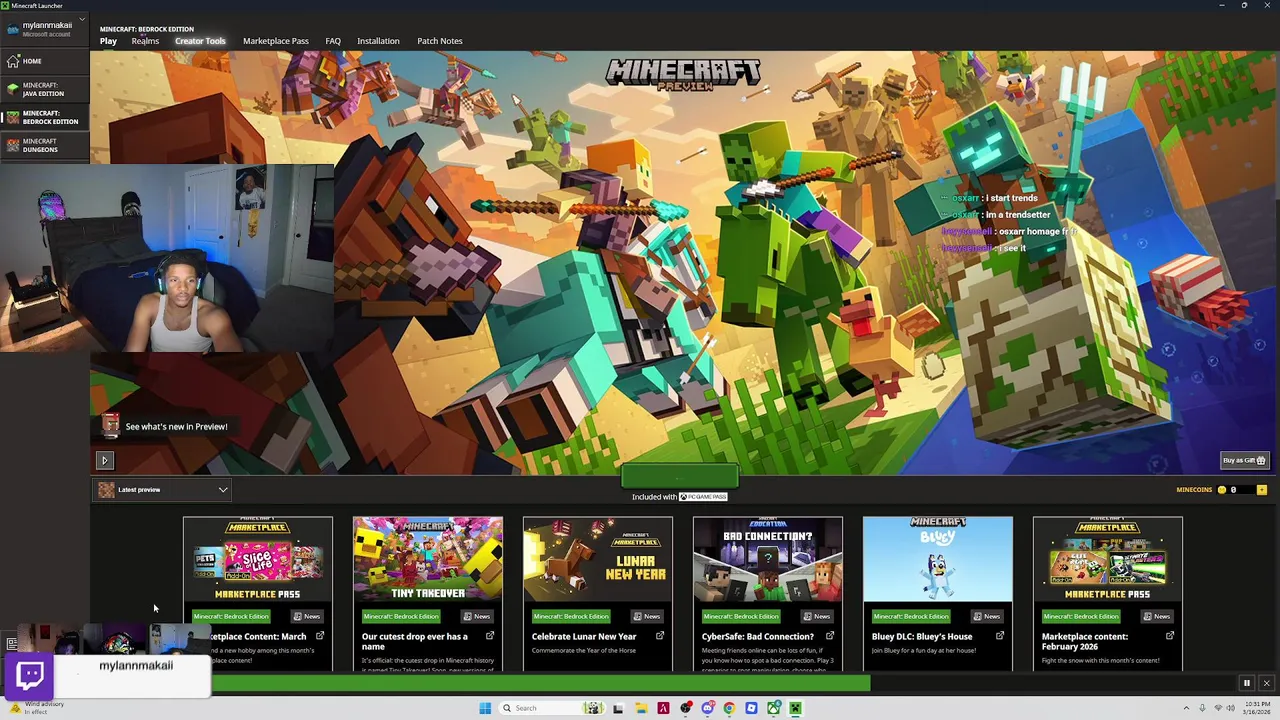The image size is (1280, 720).
Task: Click Bedrock Edition tag on Bluey card
Action: click(910, 616)
